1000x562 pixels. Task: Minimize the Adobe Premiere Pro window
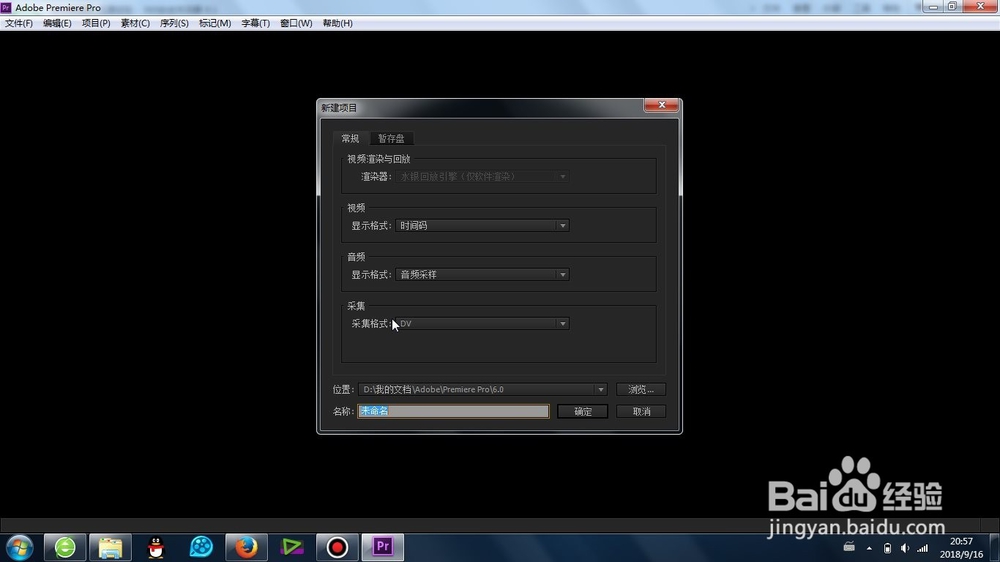(933, 7)
